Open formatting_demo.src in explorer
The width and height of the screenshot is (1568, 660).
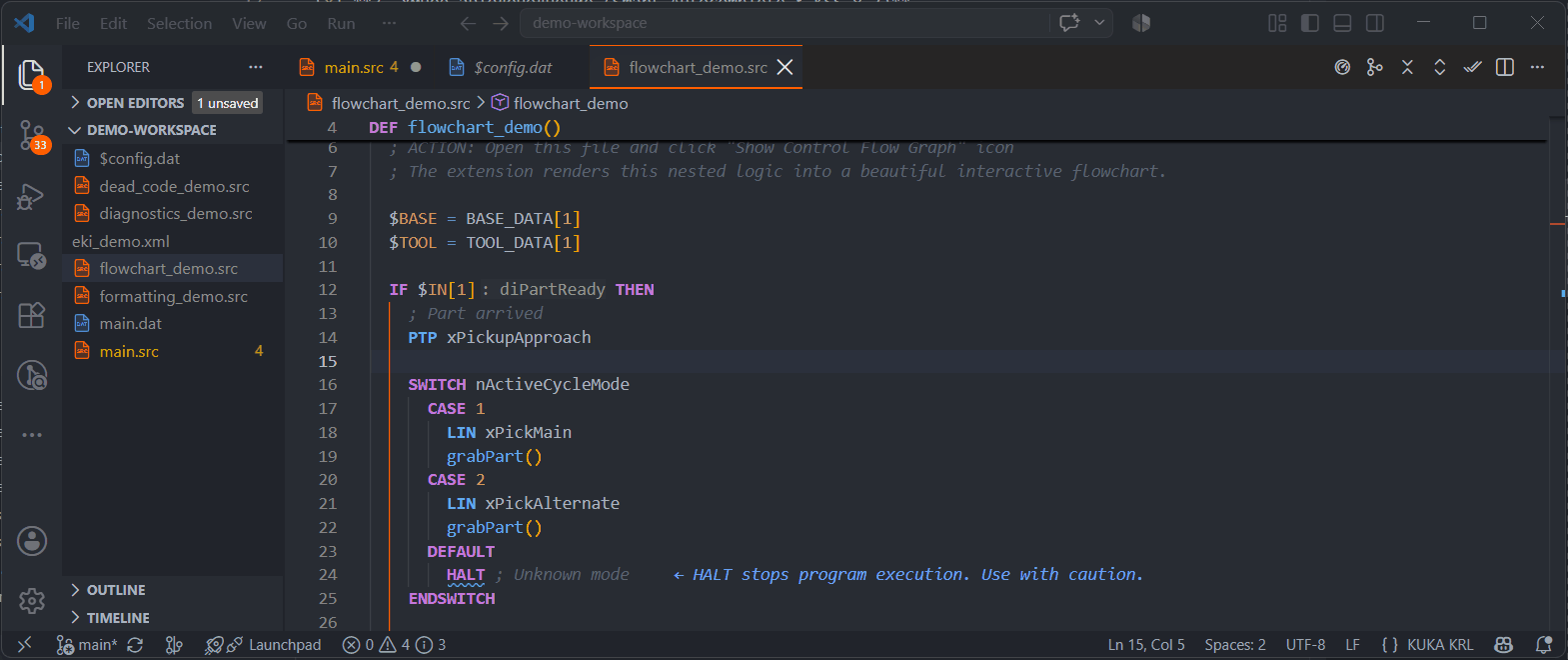coord(173,296)
